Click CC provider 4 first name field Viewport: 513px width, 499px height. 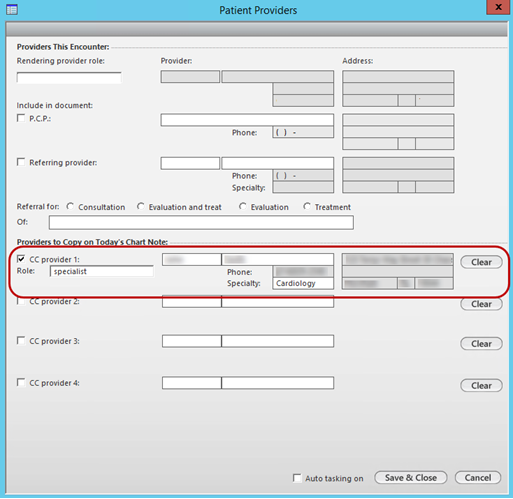[x=192, y=383]
